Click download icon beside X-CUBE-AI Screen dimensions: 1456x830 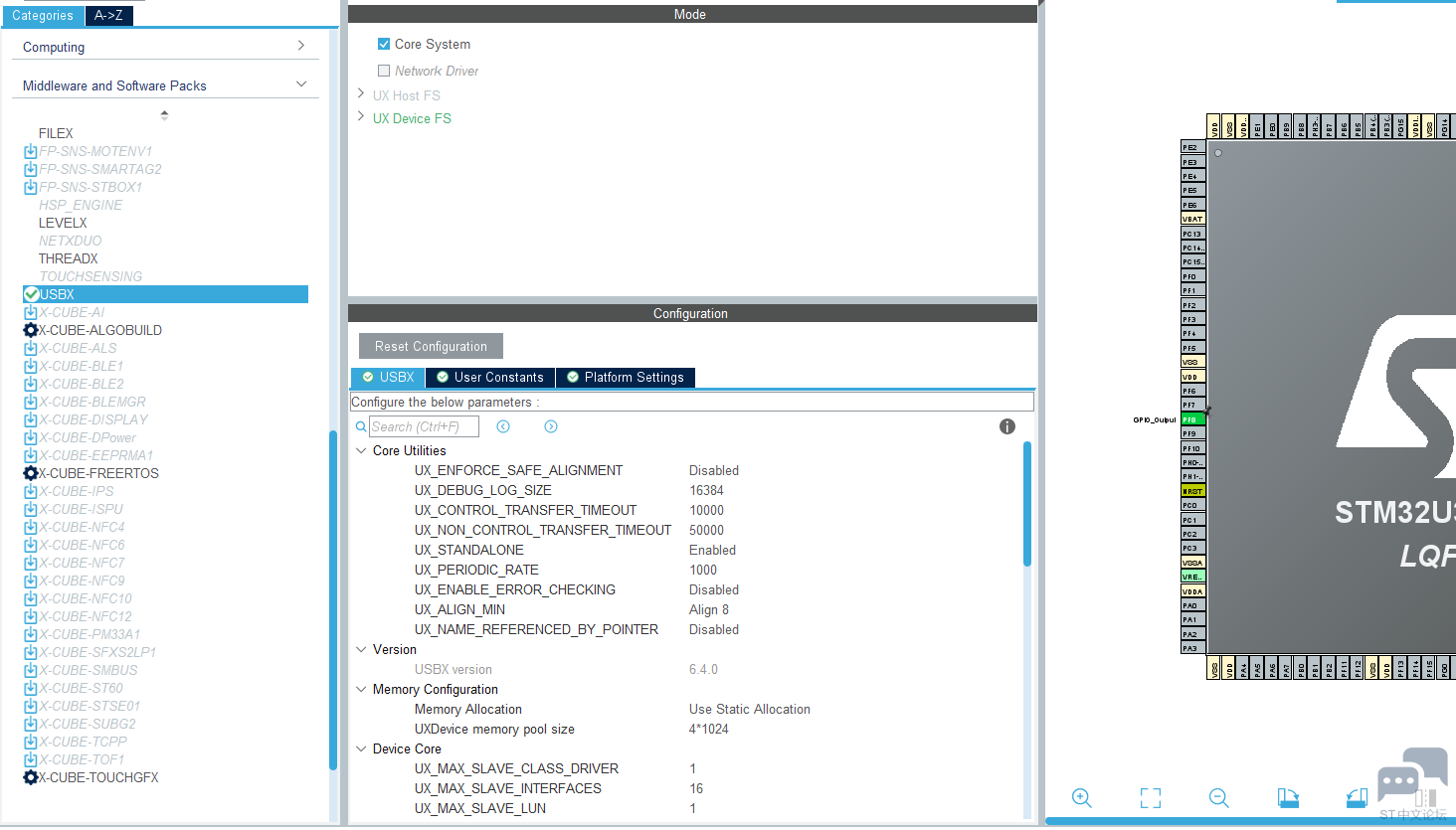tap(31, 312)
